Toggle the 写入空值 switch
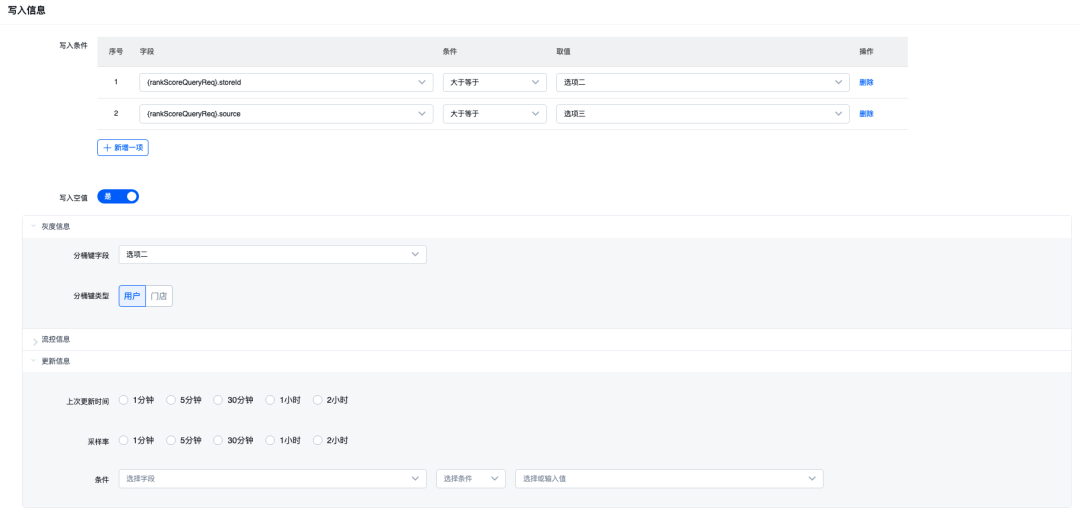 118,196
